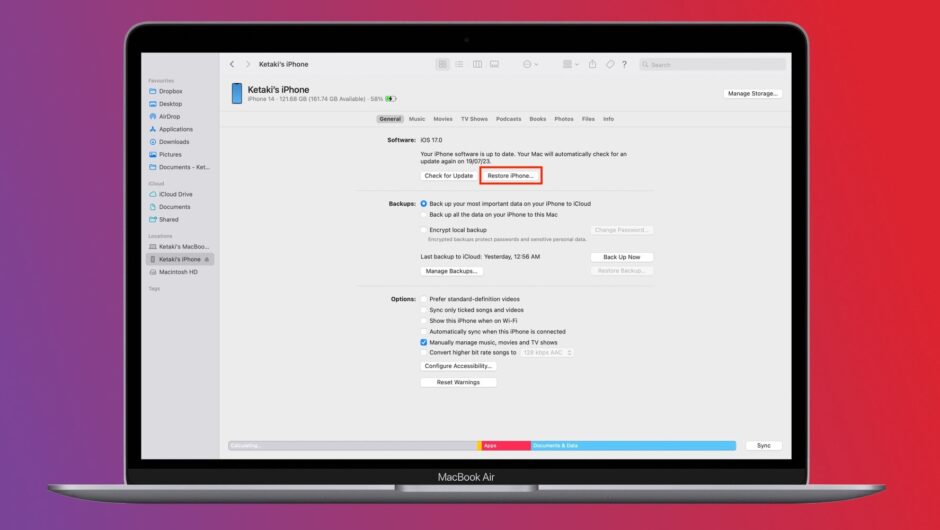Go forward with the right chevron
The height and width of the screenshot is (530, 940).
tap(248, 64)
